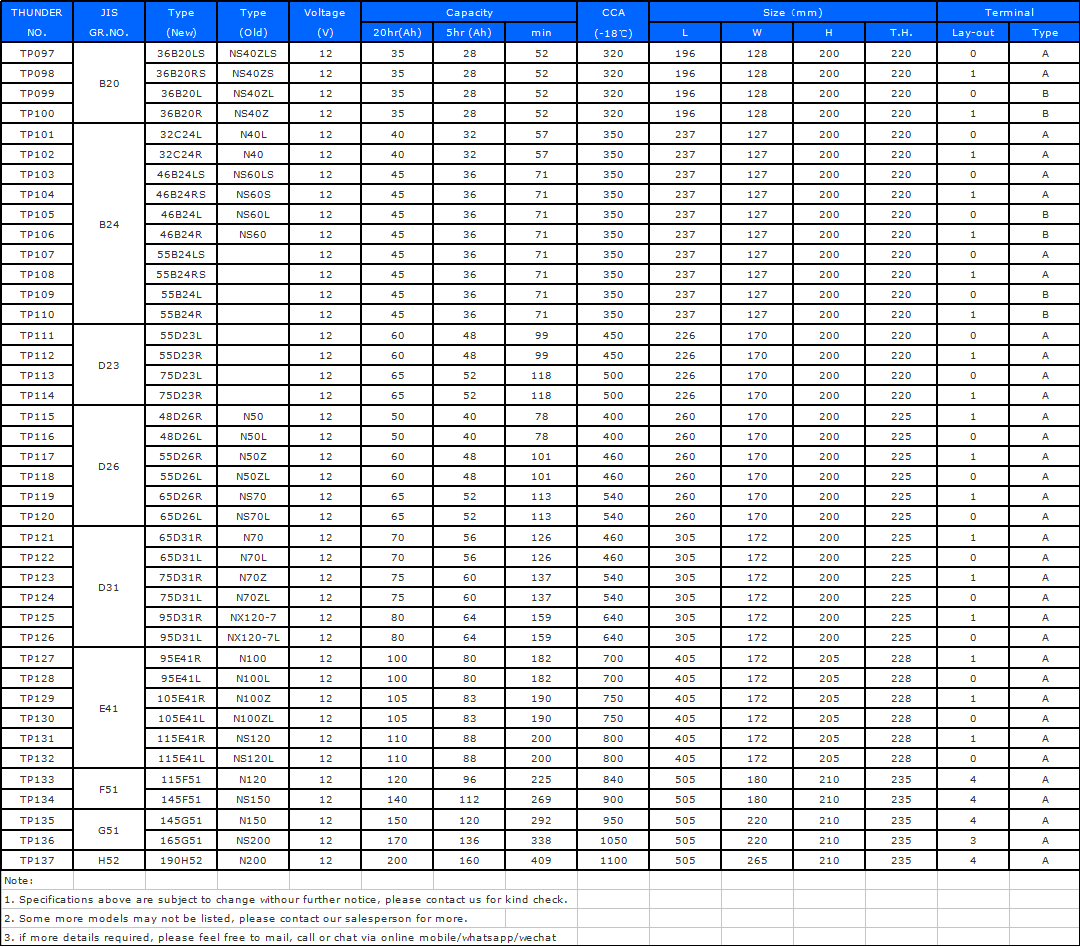Click the N40 old type cell
The width and height of the screenshot is (1080, 947).
click(253, 155)
